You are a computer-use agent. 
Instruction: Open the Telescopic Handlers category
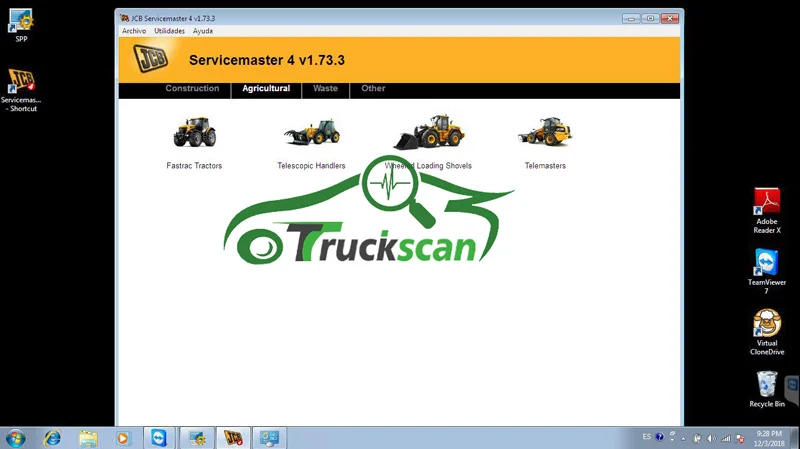coord(312,132)
